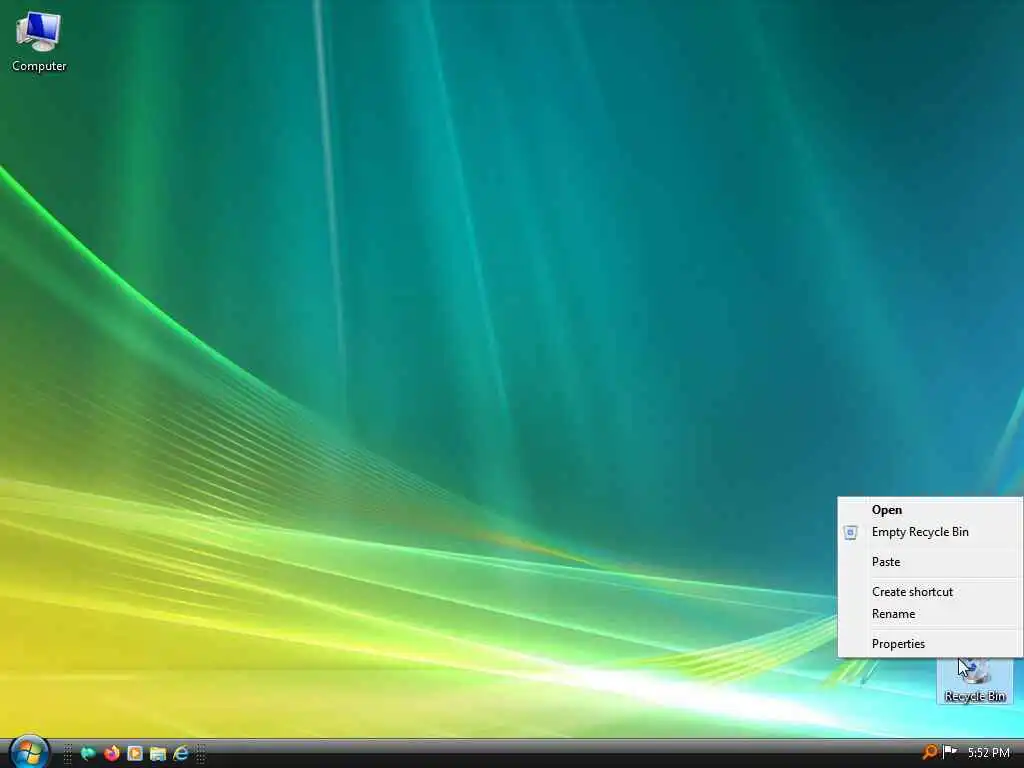The image size is (1024, 768).
Task: Open Internet Explorer from Quick Launch
Action: 181,753
